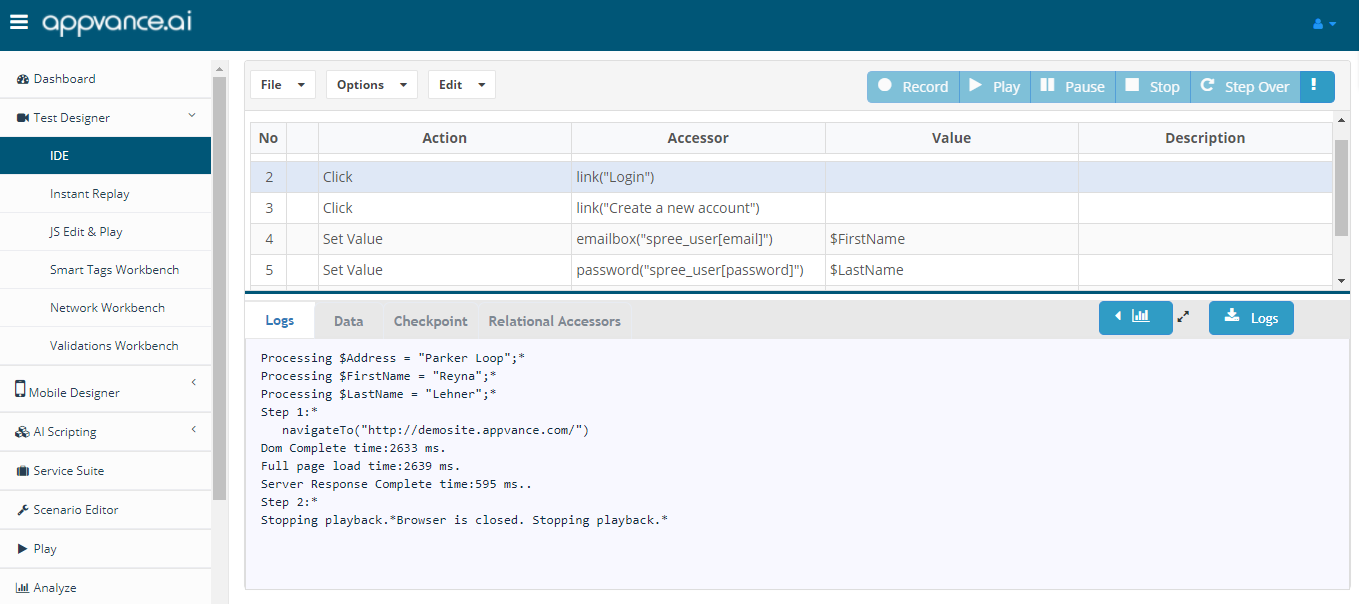The width and height of the screenshot is (1359, 604).
Task: Pause the script playback
Action: point(1071,87)
